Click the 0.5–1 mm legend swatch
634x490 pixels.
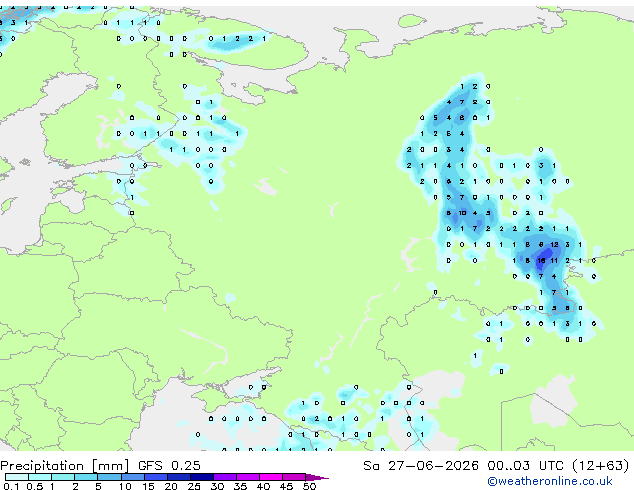point(40,477)
